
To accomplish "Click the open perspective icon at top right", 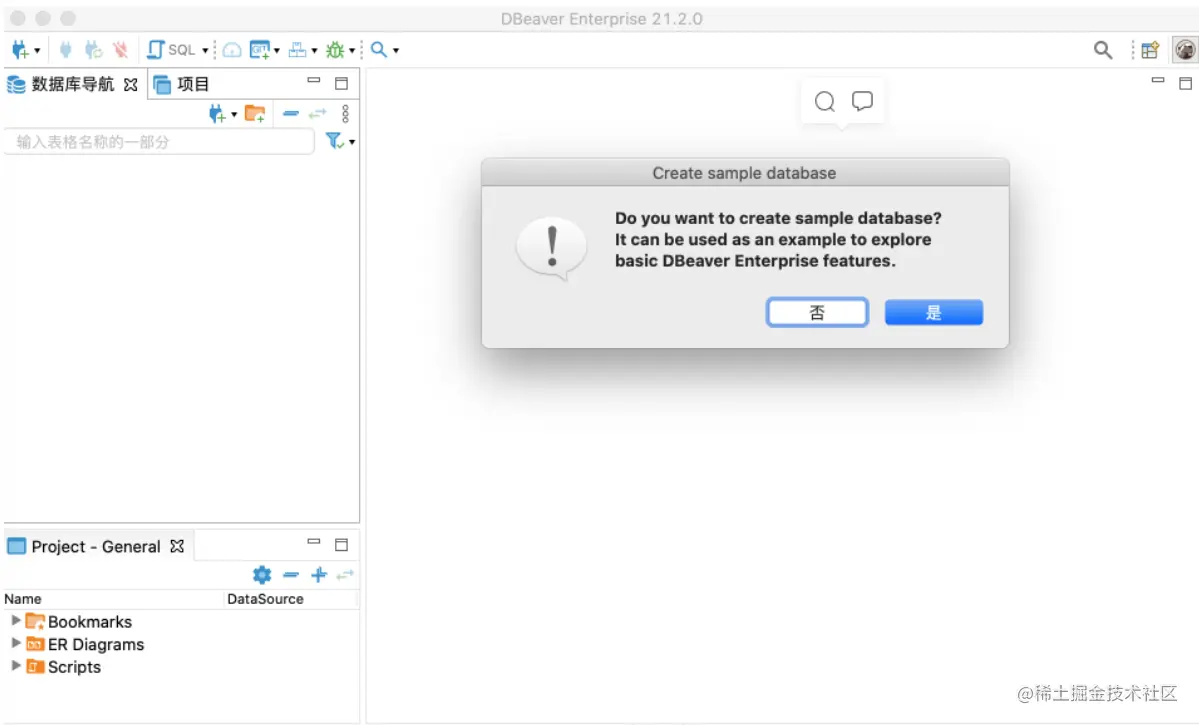I will pyautogui.click(x=1150, y=50).
